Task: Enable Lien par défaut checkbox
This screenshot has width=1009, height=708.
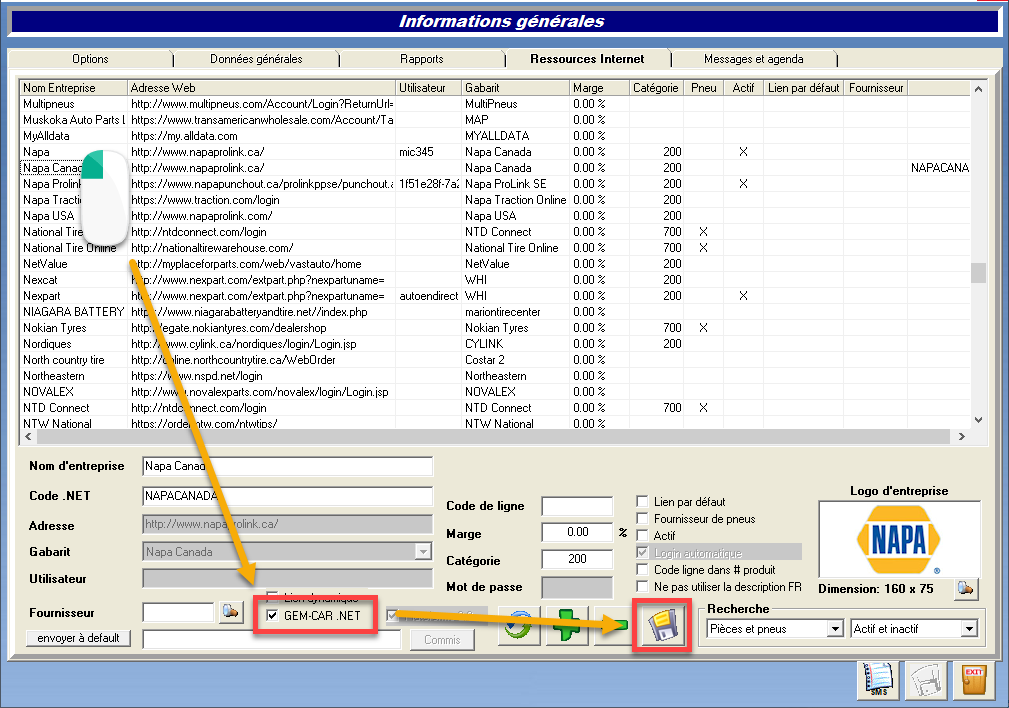Action: pos(642,501)
